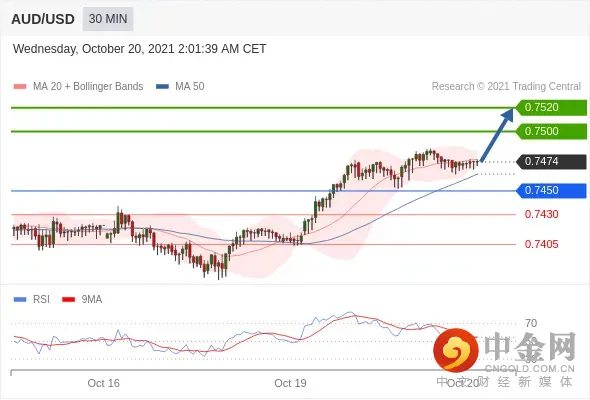This screenshot has width=590, height=400.
Task: Click the 0.7430 support level label
Action: click(541, 214)
